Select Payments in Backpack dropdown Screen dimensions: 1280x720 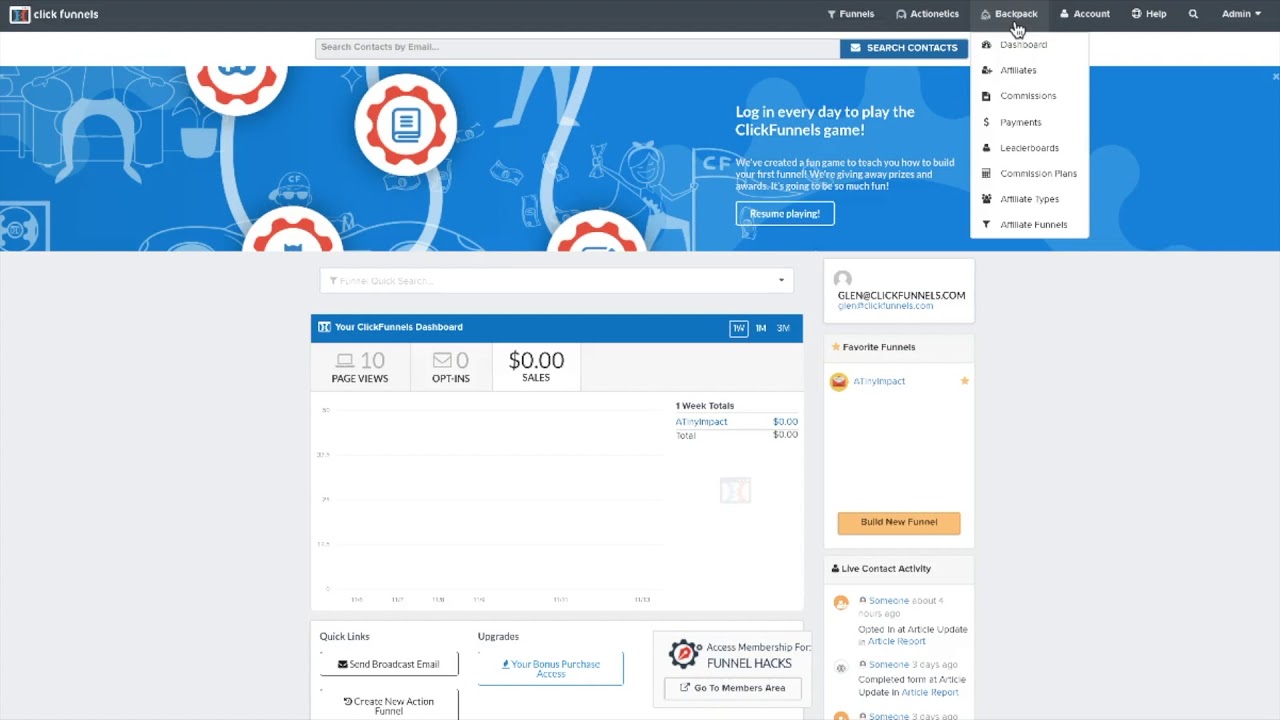coord(1020,122)
